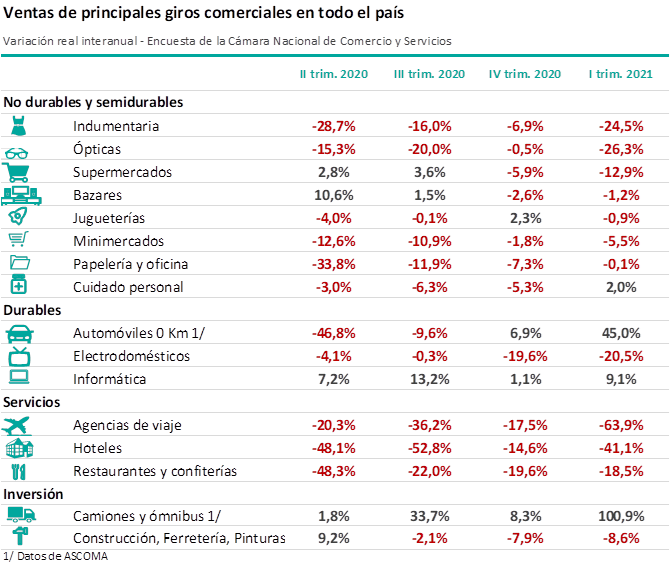Click the television icon for Electrodomésticos
Image resolution: width=670 pixels, height=567 pixels.
pos(20,357)
